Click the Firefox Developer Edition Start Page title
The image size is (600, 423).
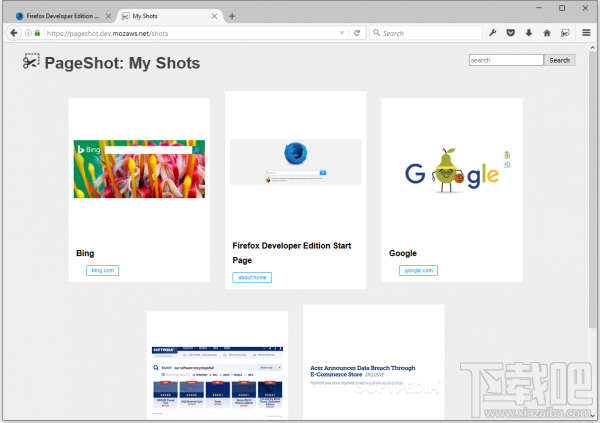pos(292,253)
